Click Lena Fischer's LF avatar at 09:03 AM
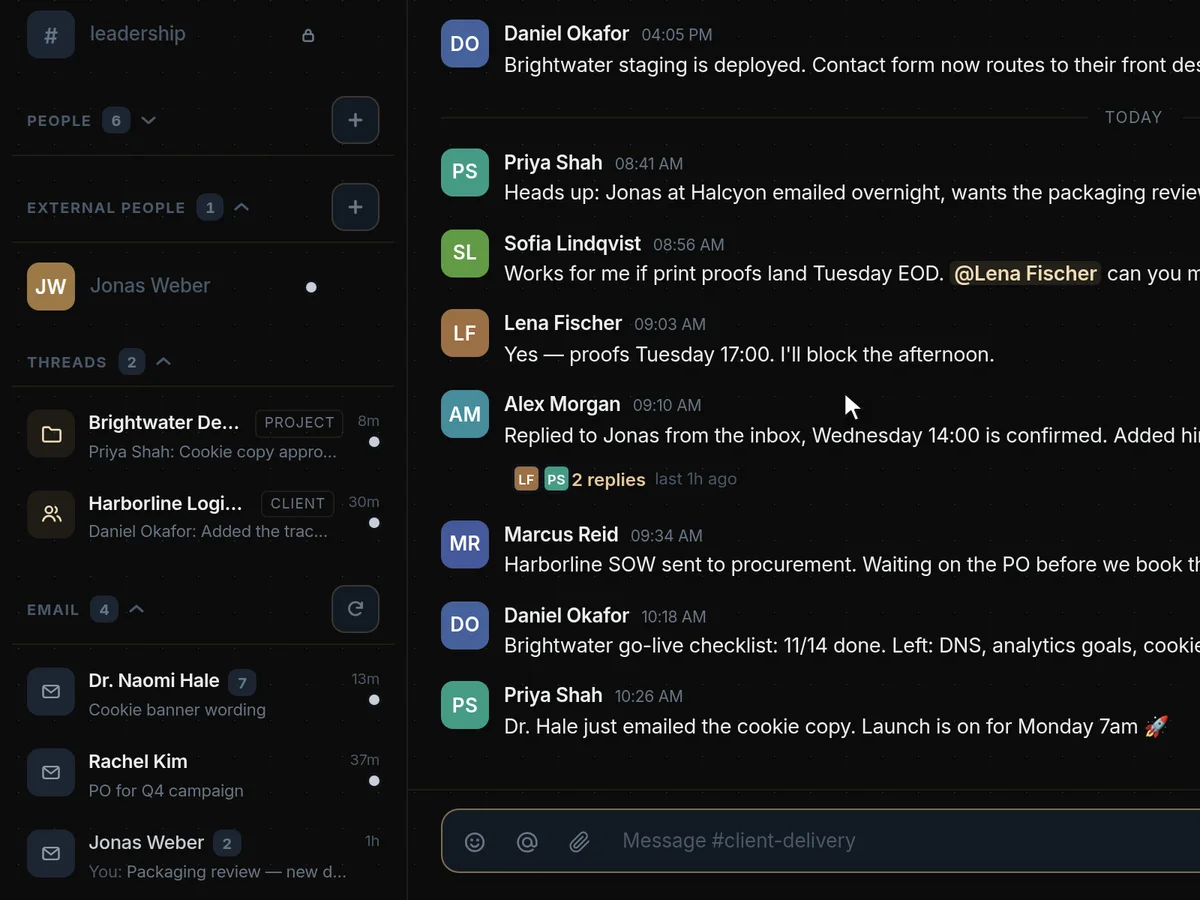The image size is (1200, 900). tap(465, 333)
